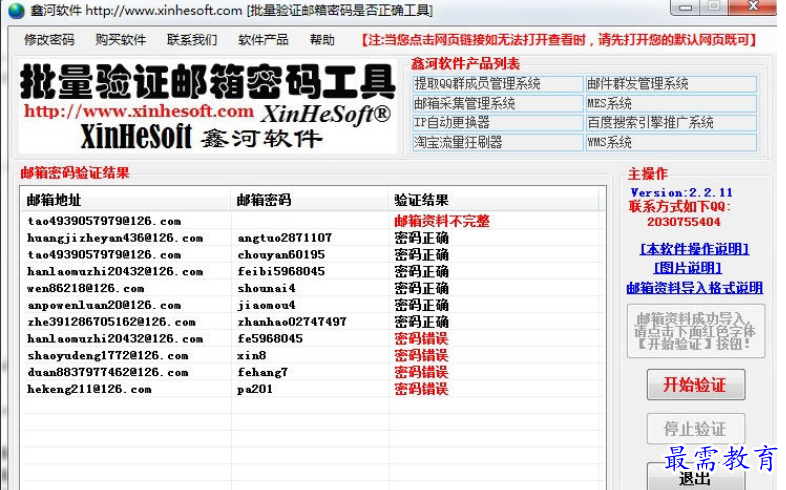Click password cell fe5968045

pyautogui.click(x=270, y=338)
